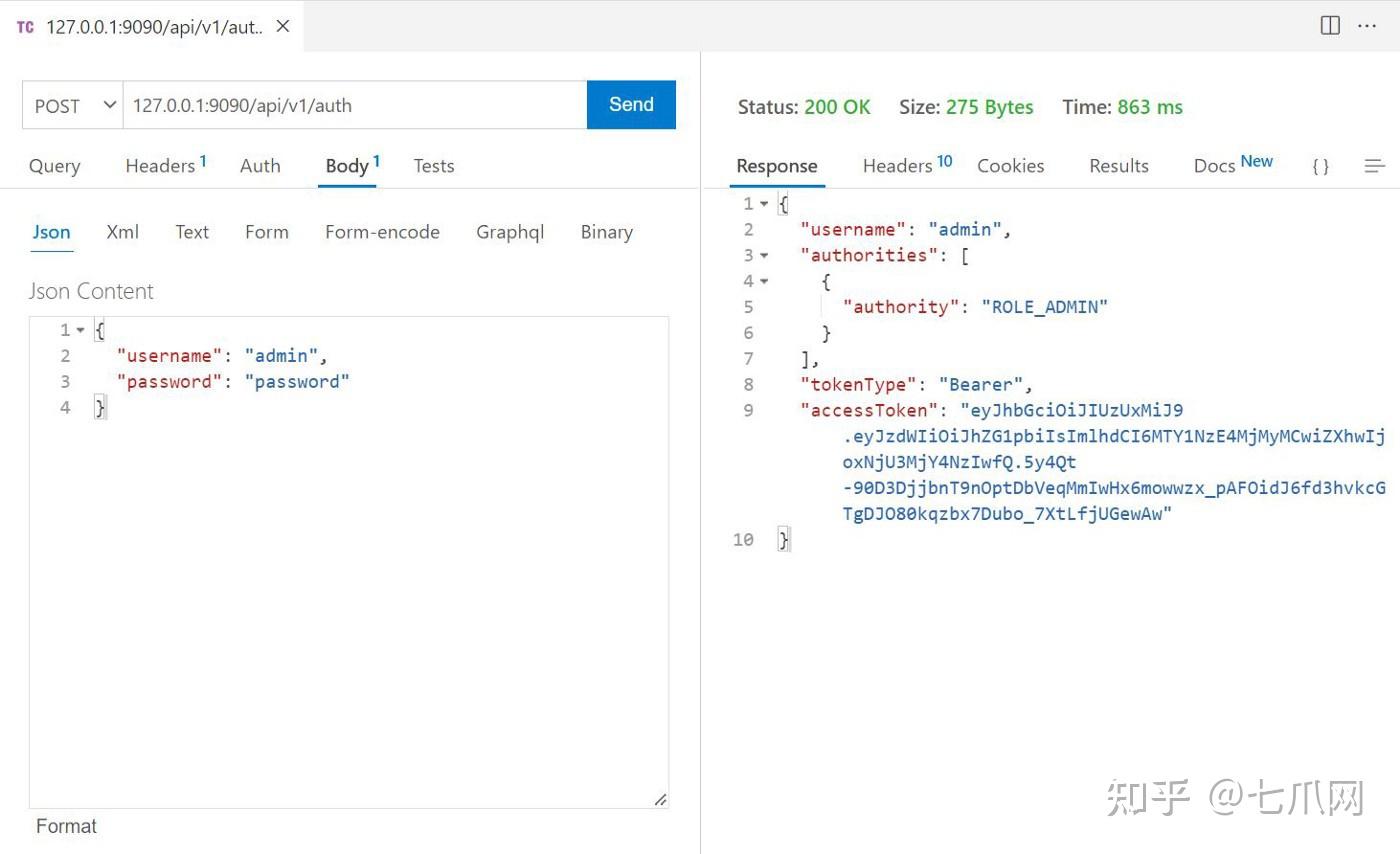The image size is (1400, 854).
Task: Format the JSON body
Action: (67, 826)
